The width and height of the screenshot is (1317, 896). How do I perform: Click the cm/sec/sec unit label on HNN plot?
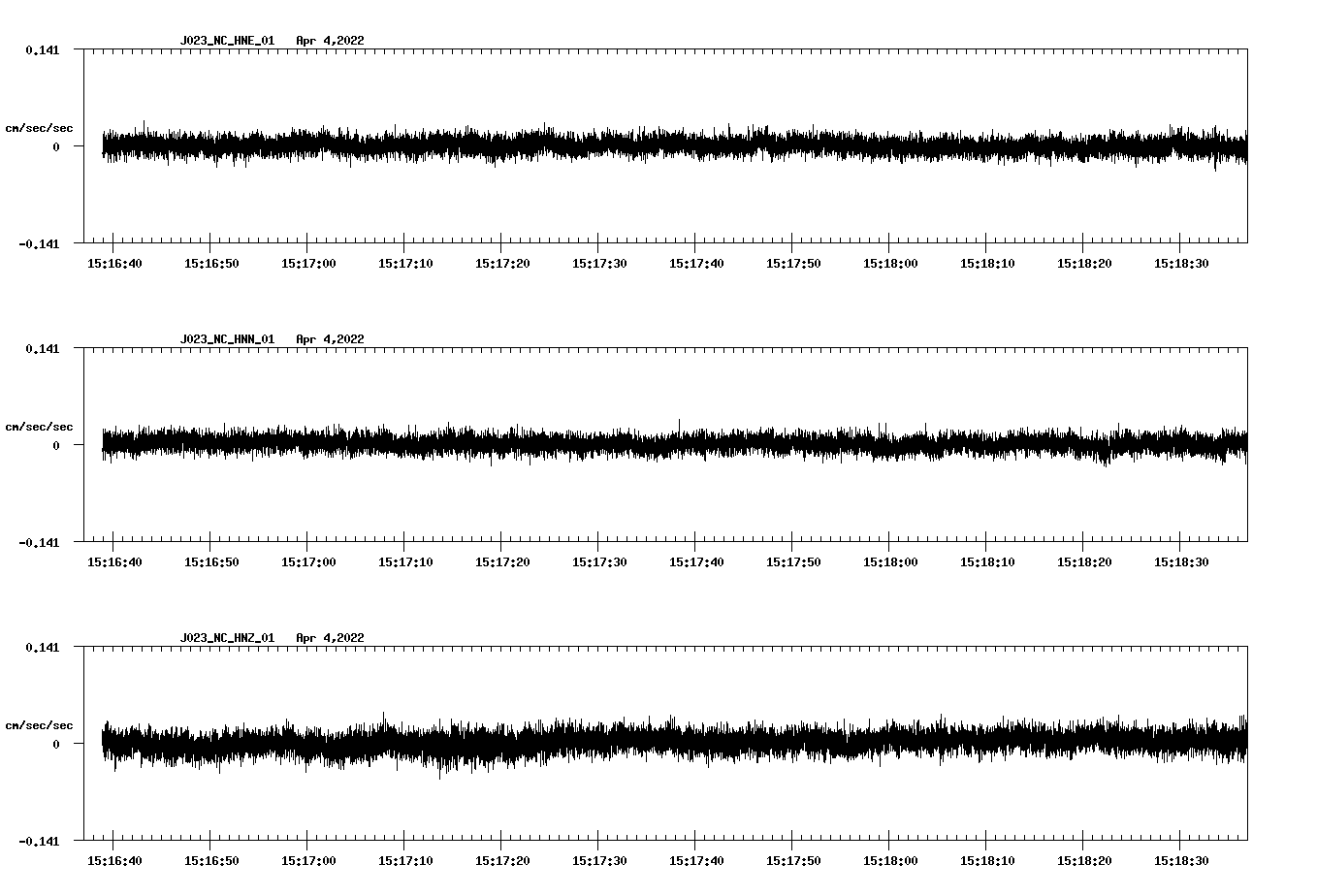[x=39, y=427]
